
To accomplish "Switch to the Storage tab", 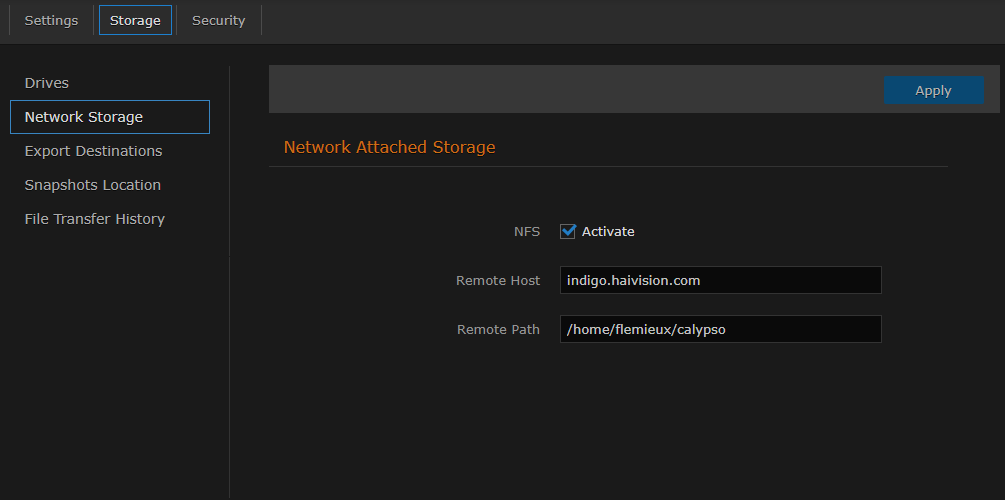I will [135, 21].
